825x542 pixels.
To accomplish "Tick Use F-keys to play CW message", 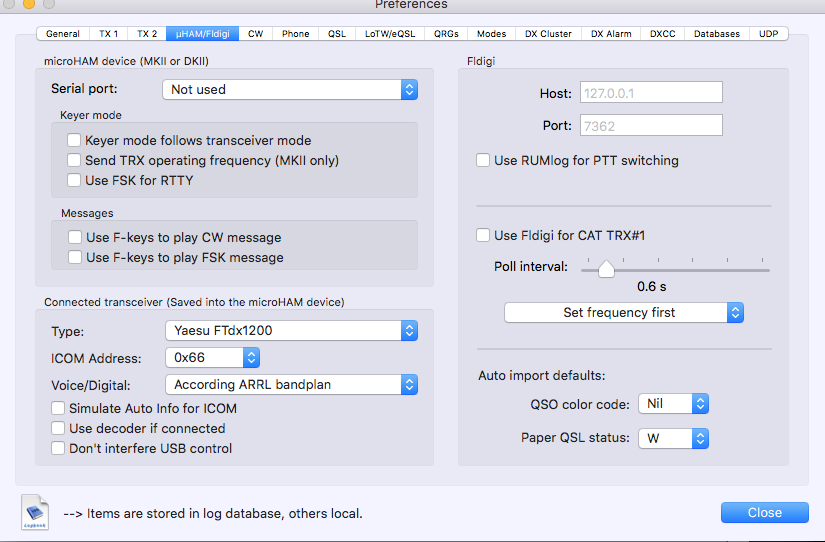I will [75, 238].
